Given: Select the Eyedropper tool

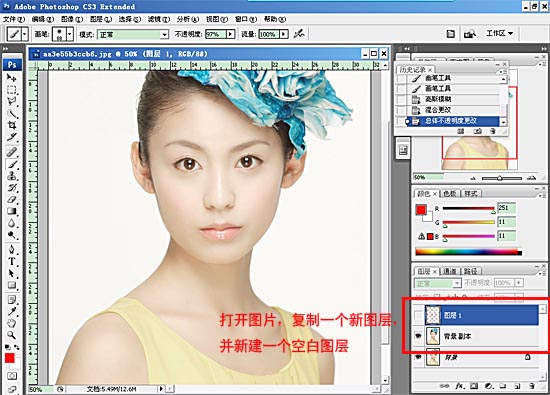Looking at the screenshot, I should (12, 311).
